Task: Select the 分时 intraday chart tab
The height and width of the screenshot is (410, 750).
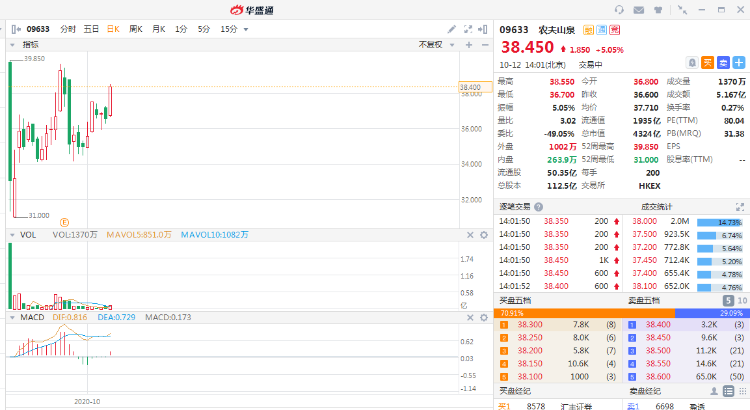Action: 67,29
